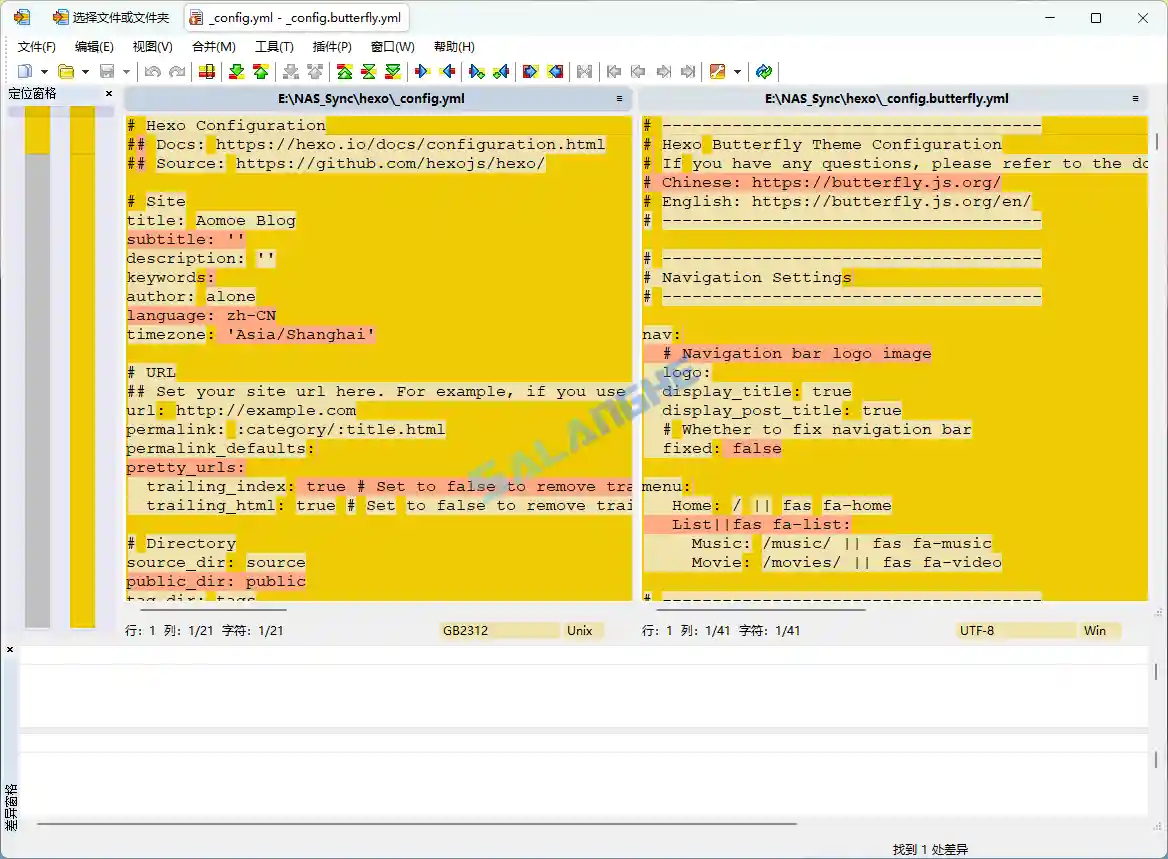This screenshot has height=859, width=1168.
Task: Close the 定位窗格 location pane
Action: 108,93
